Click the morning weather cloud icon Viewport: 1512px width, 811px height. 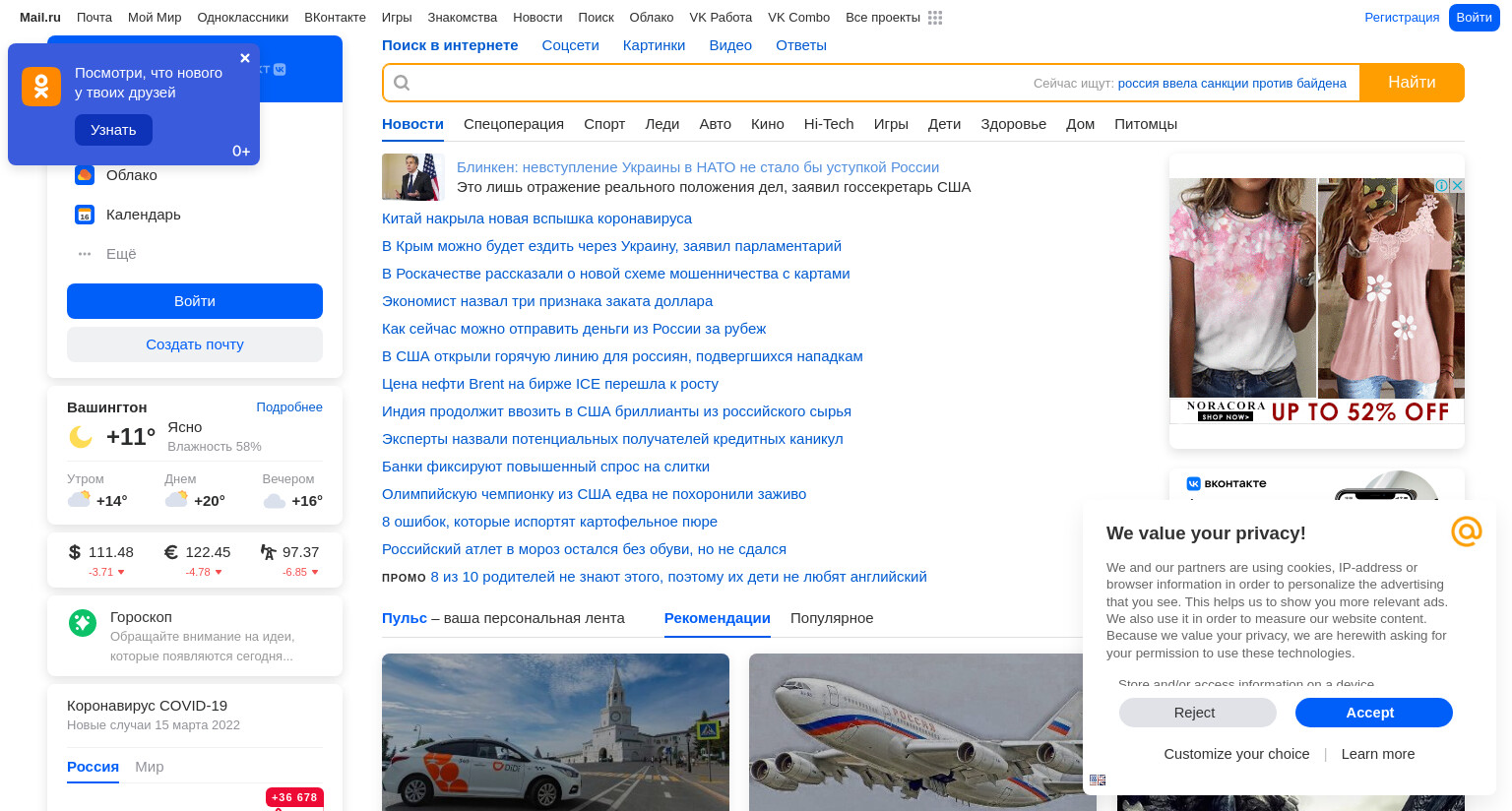point(79,499)
